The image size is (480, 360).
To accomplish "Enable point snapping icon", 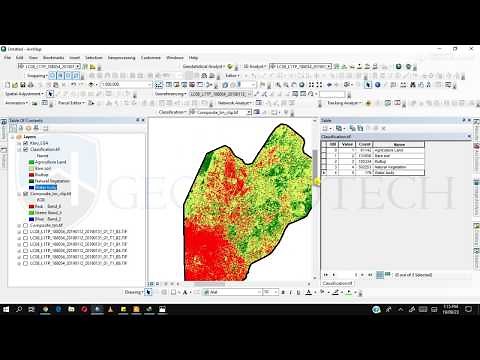I will click(x=53, y=76).
